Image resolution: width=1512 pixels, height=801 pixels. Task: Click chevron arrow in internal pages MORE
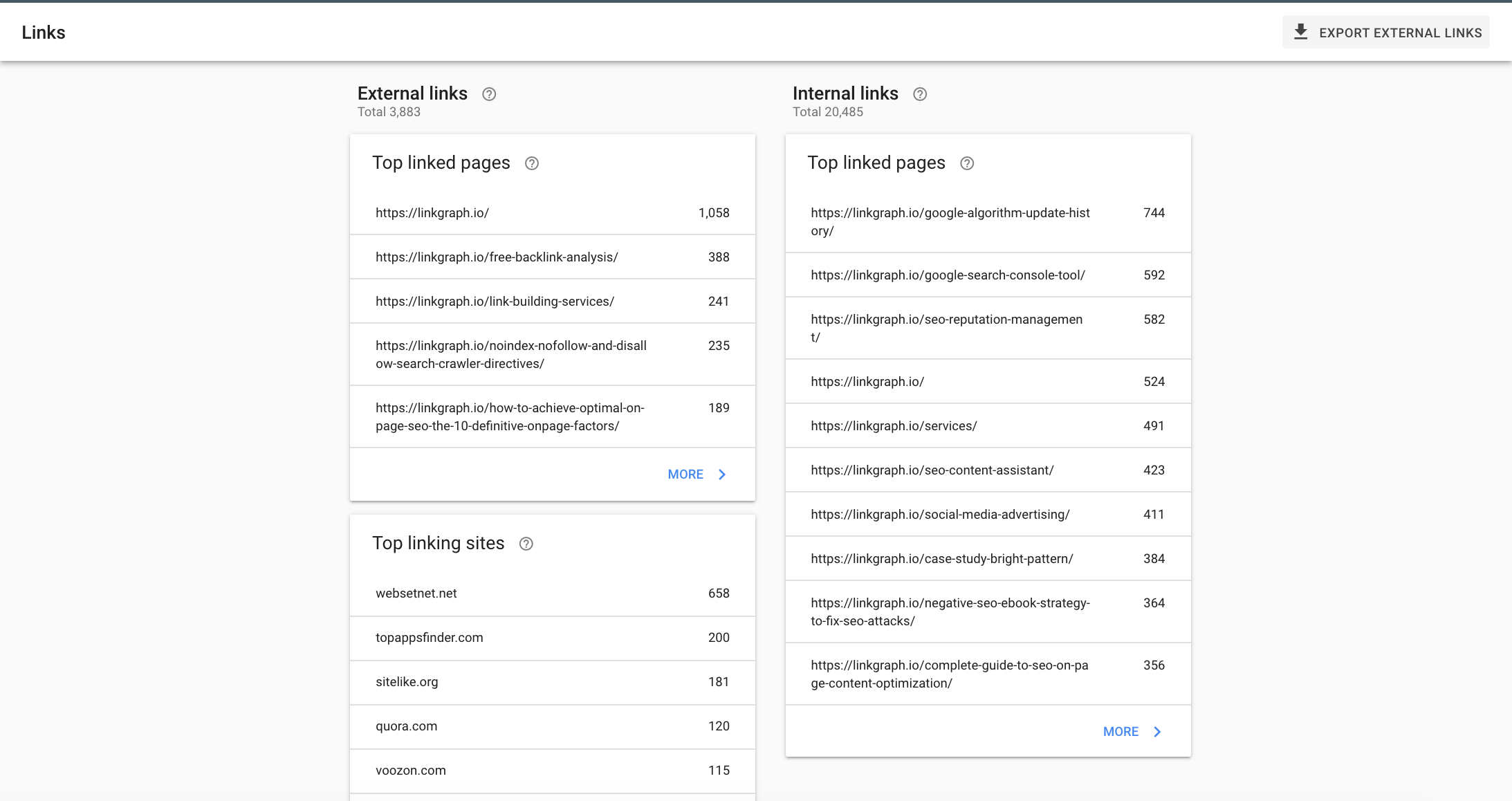(1157, 732)
